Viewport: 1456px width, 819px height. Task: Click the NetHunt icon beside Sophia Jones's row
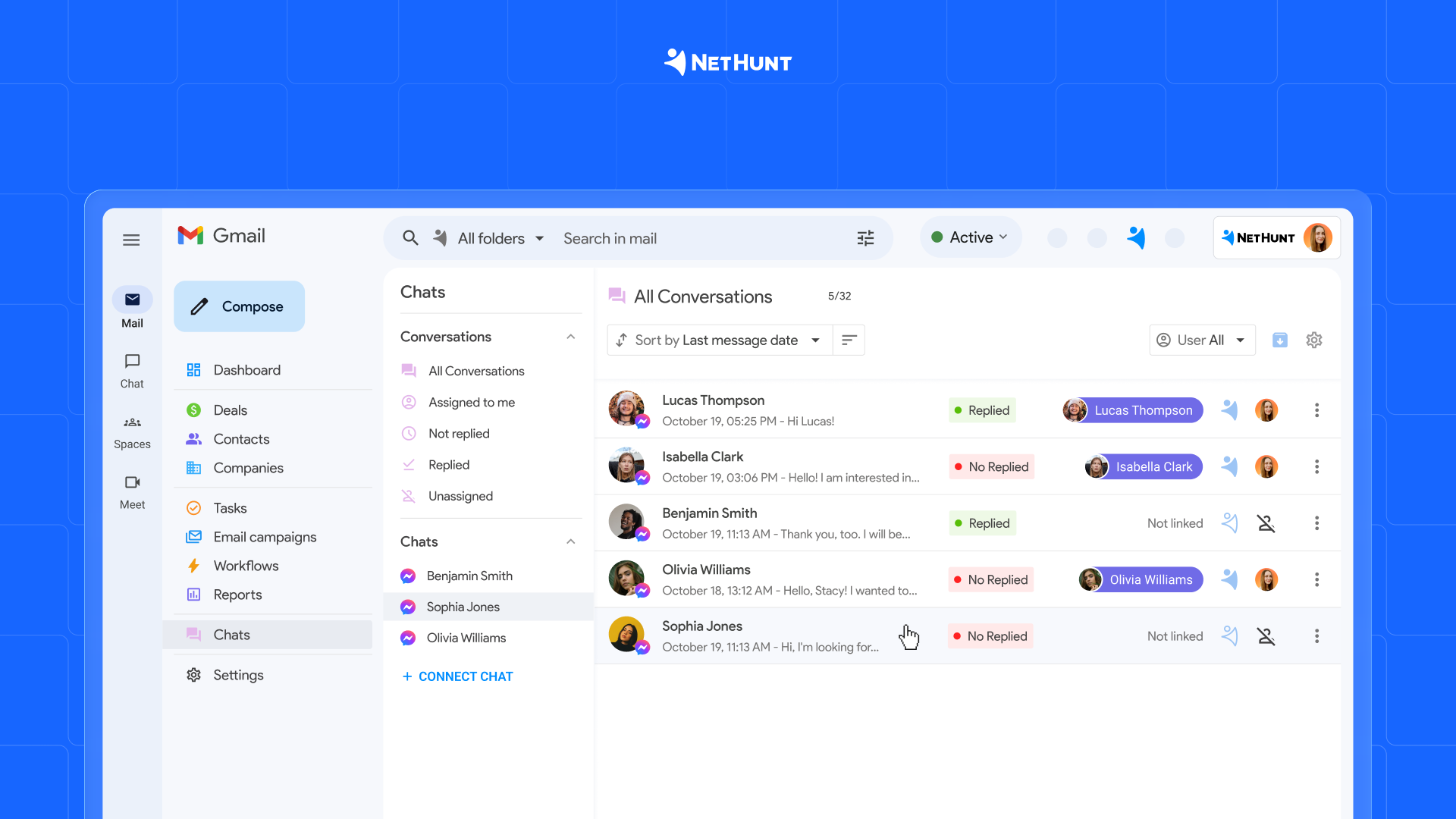pyautogui.click(x=1230, y=636)
